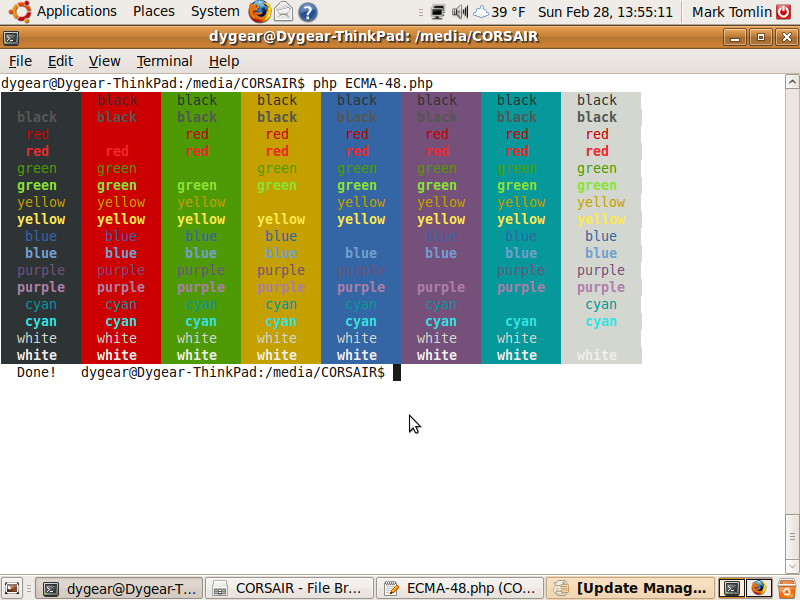Open the Evolution mail launcher icon
This screenshot has height=600, width=800.
coord(284,12)
